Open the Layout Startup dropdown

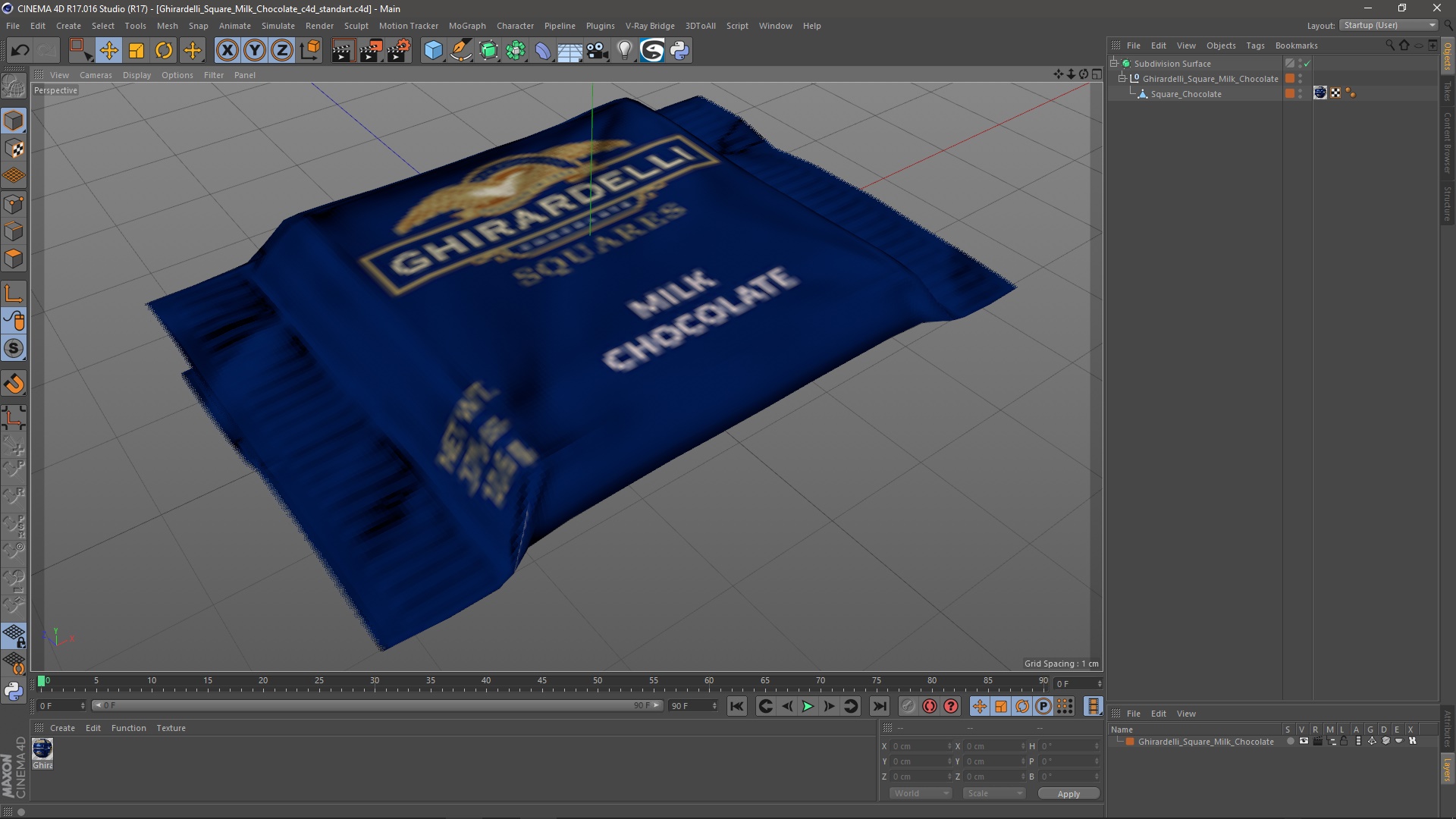(x=1389, y=25)
